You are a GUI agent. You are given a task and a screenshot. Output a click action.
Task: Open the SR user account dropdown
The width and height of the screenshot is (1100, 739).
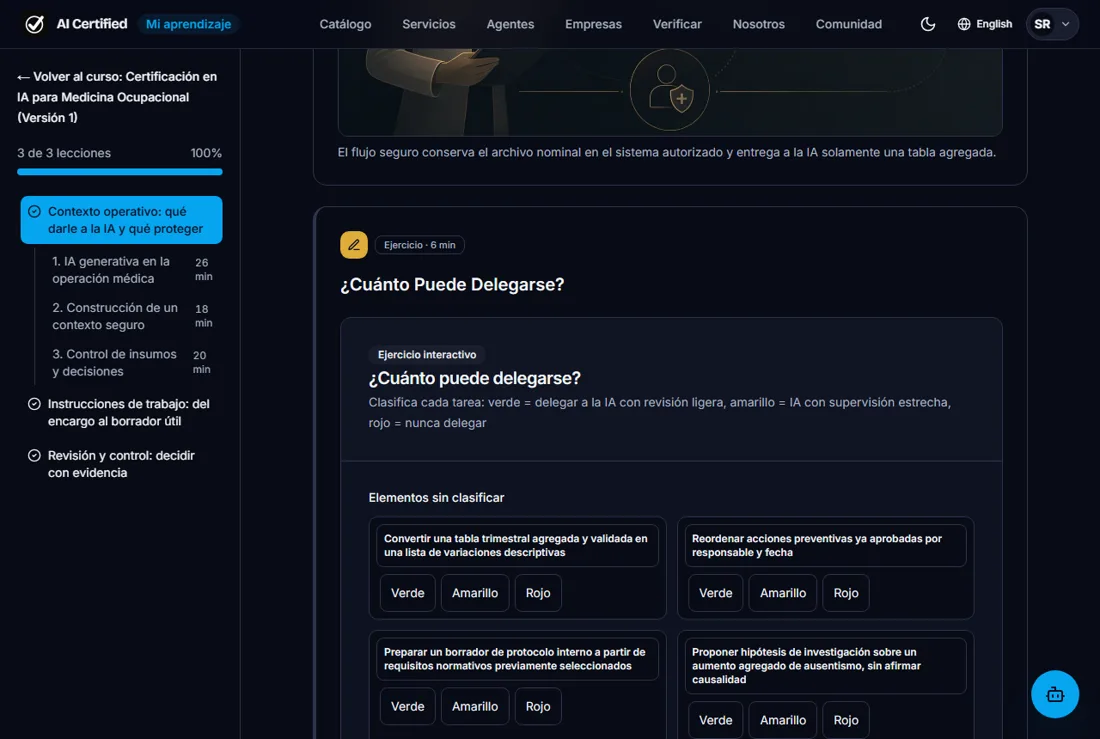(1052, 25)
